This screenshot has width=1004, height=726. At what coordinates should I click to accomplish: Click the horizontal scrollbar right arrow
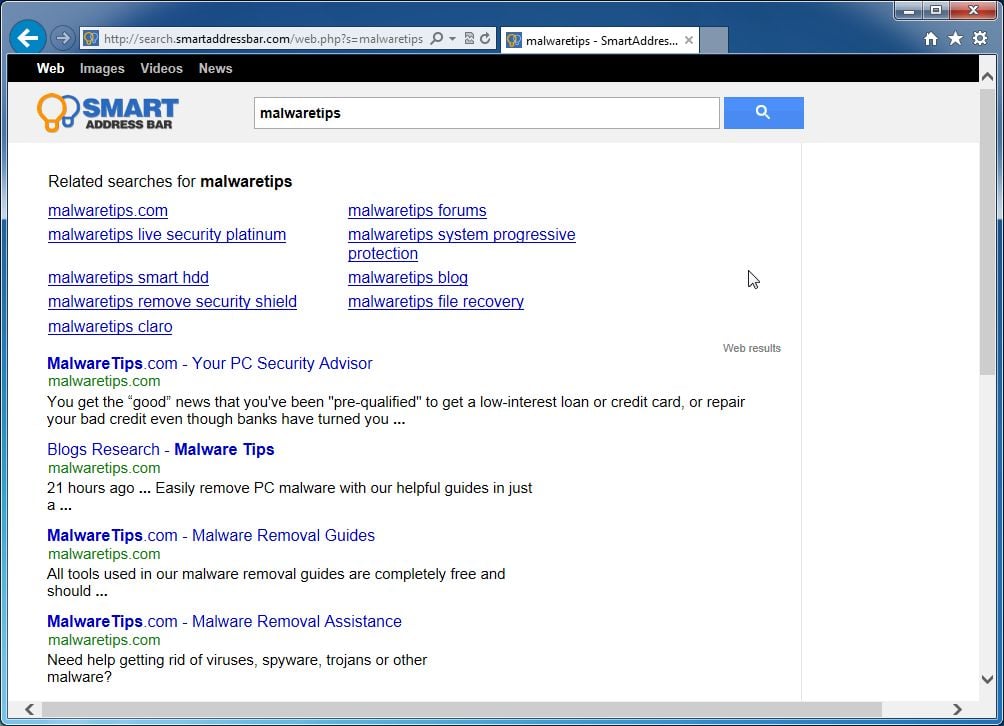957,709
